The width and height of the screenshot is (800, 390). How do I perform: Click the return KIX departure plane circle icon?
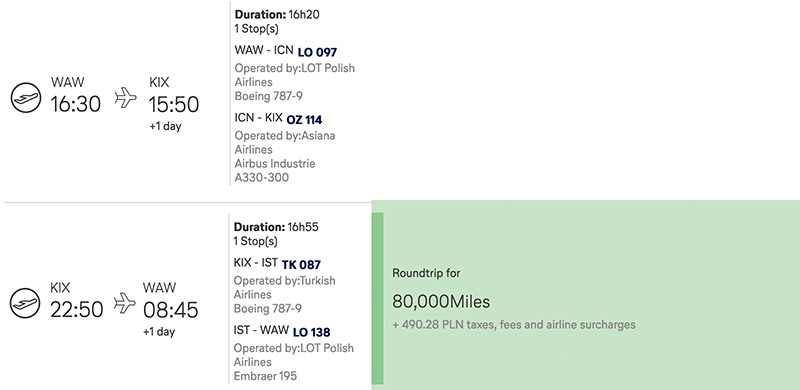(25, 303)
